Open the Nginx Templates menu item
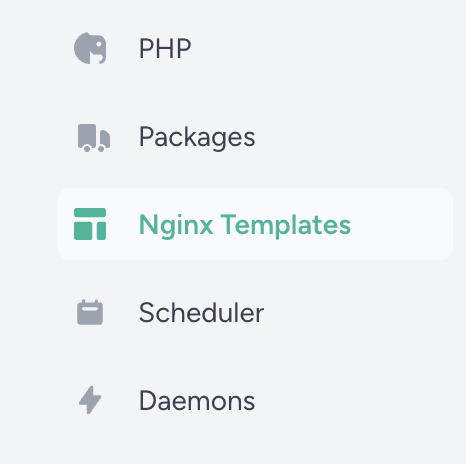466x464 pixels. coord(255,224)
